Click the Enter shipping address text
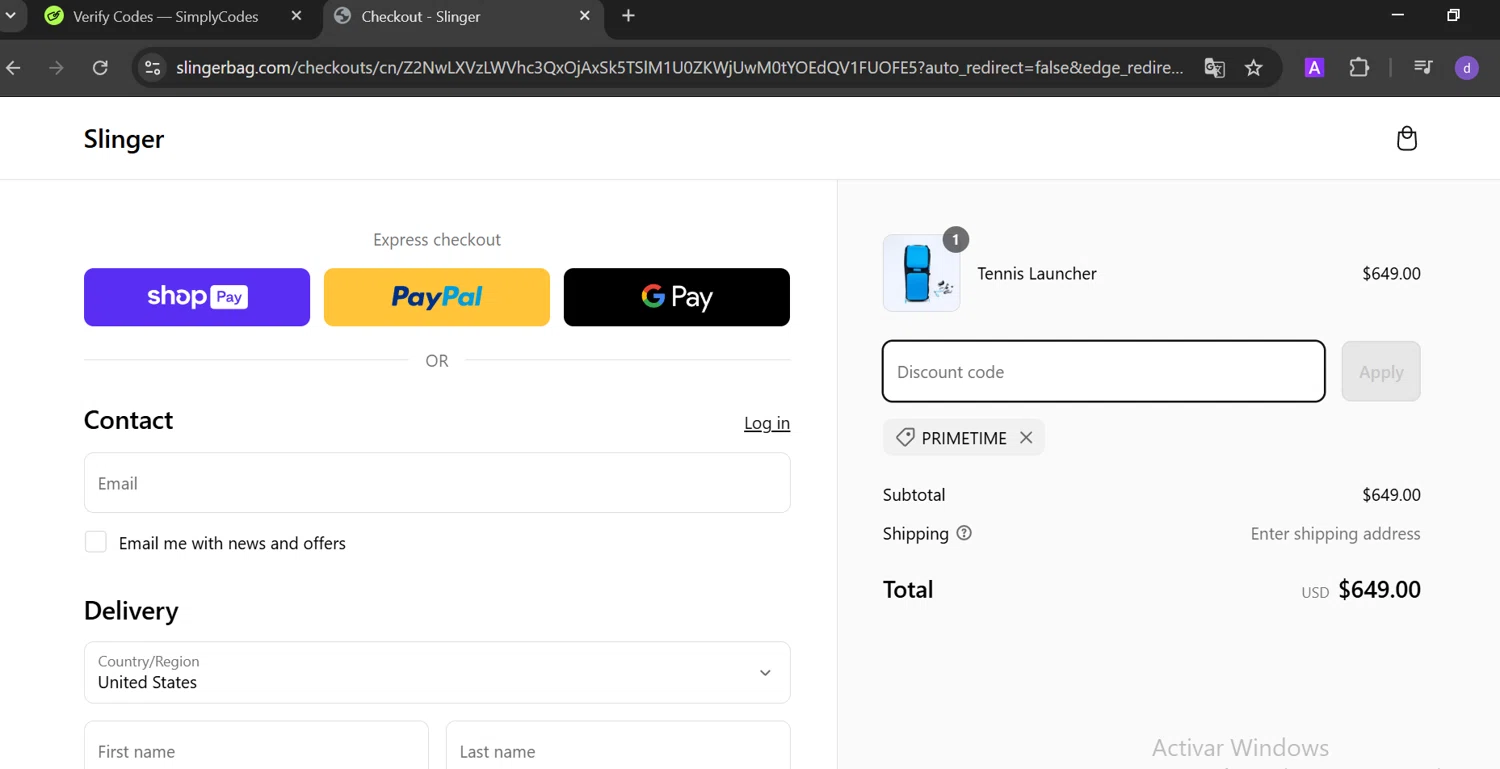This screenshot has height=769, width=1500. pos(1335,534)
